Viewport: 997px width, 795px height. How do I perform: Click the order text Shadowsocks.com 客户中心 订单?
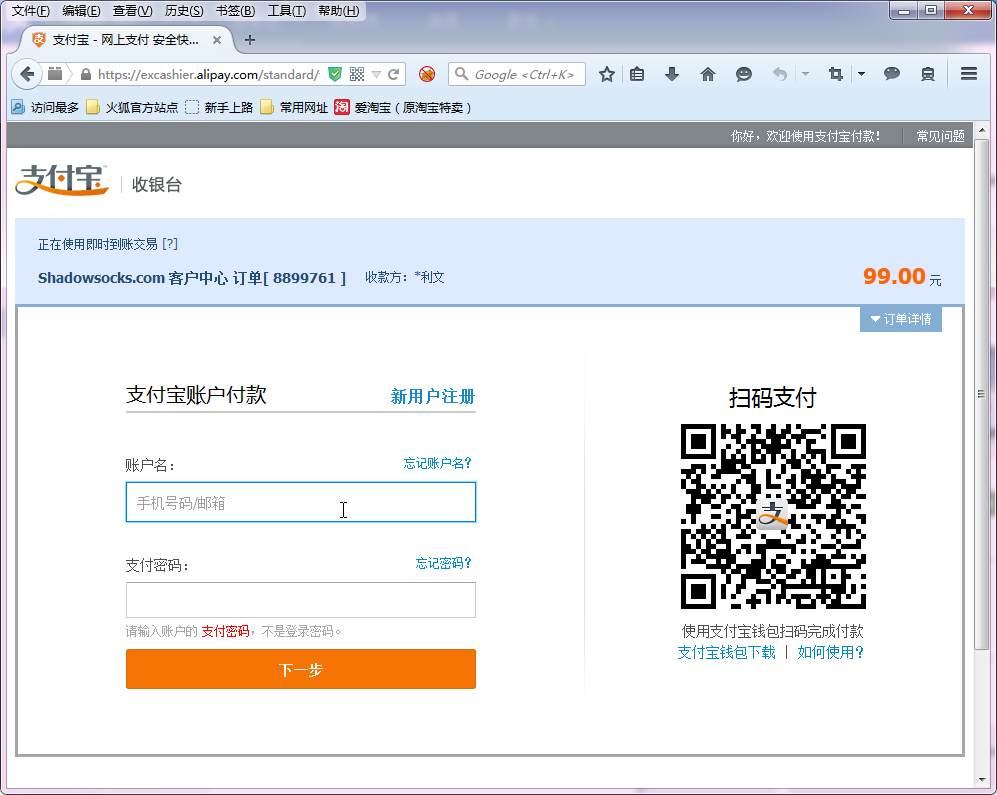[191, 278]
